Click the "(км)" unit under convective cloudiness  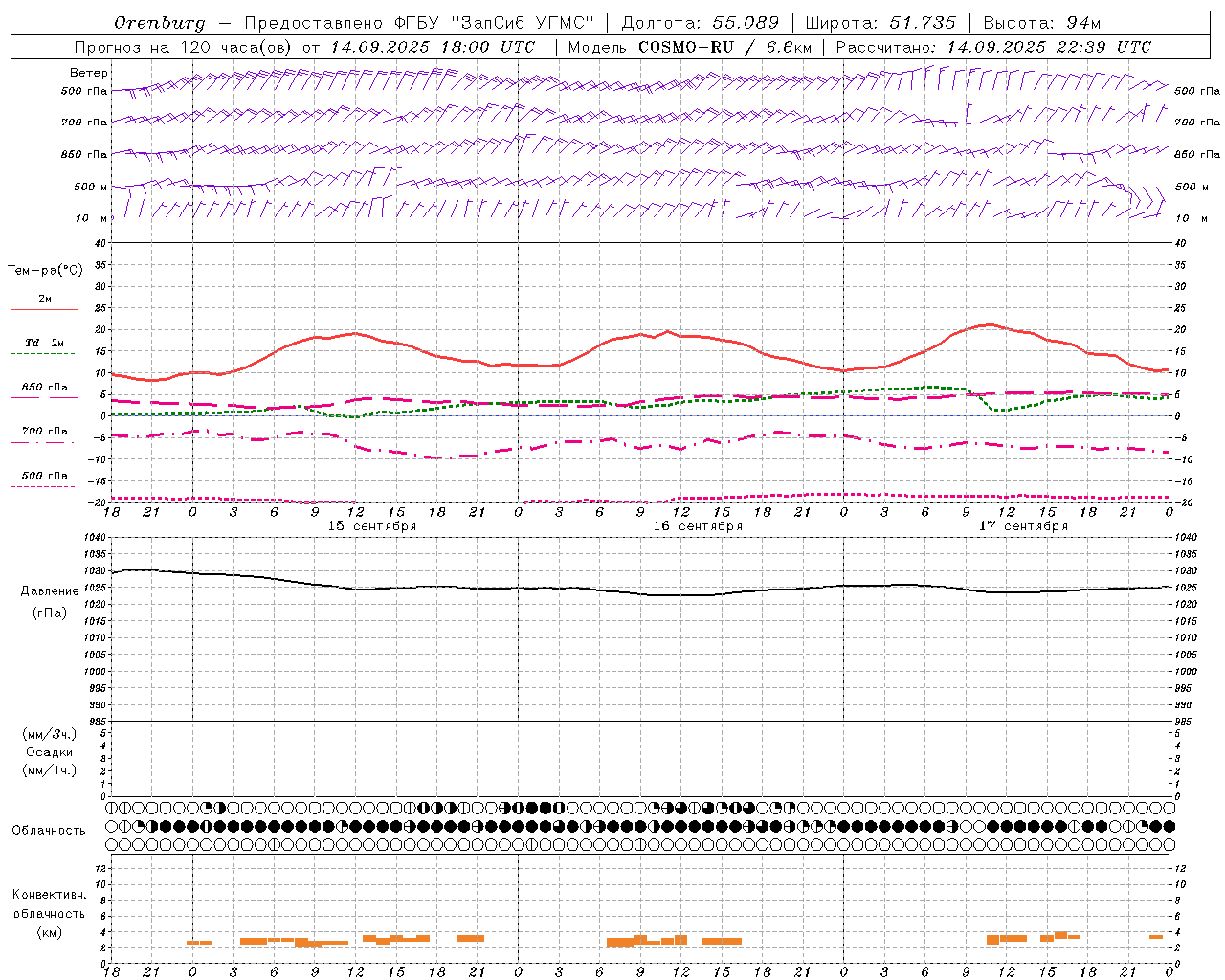pos(49,932)
